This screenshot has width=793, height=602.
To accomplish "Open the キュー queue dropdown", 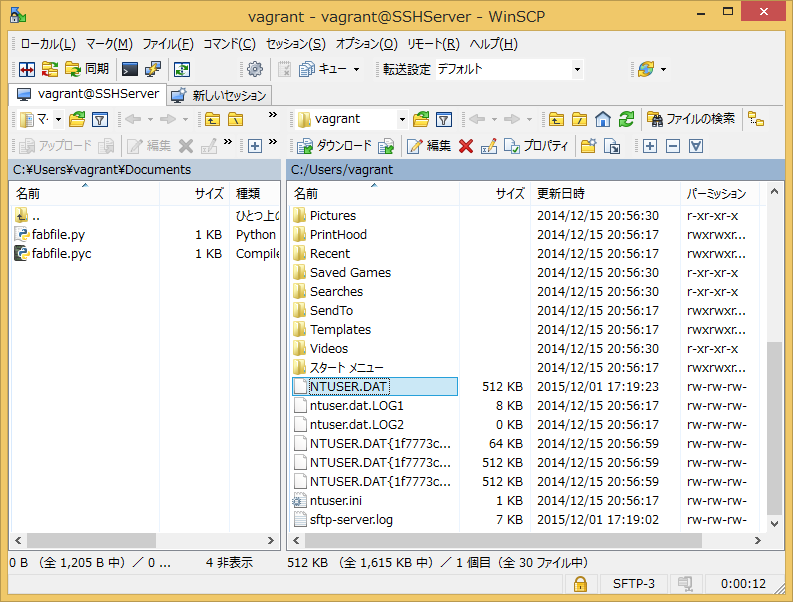I will 330,69.
